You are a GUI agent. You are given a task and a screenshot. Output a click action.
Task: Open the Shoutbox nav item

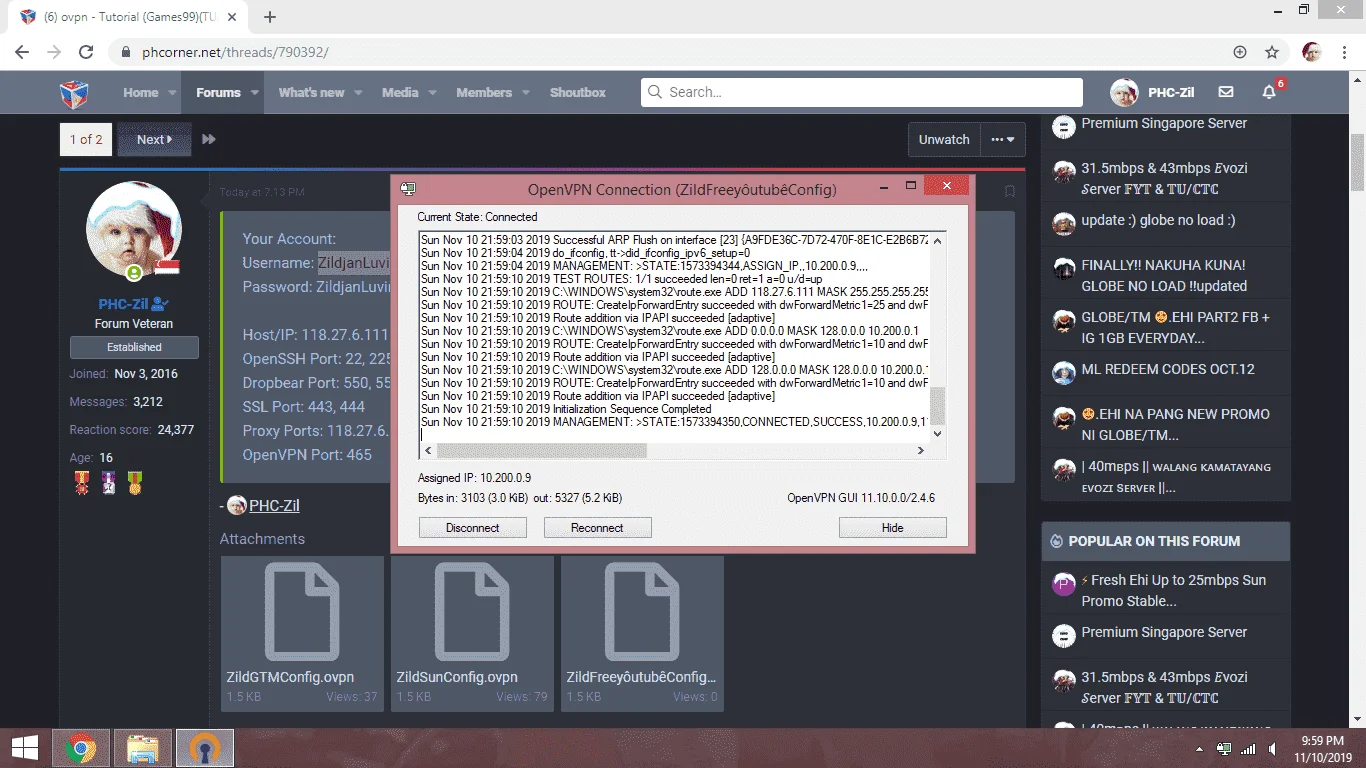(578, 93)
